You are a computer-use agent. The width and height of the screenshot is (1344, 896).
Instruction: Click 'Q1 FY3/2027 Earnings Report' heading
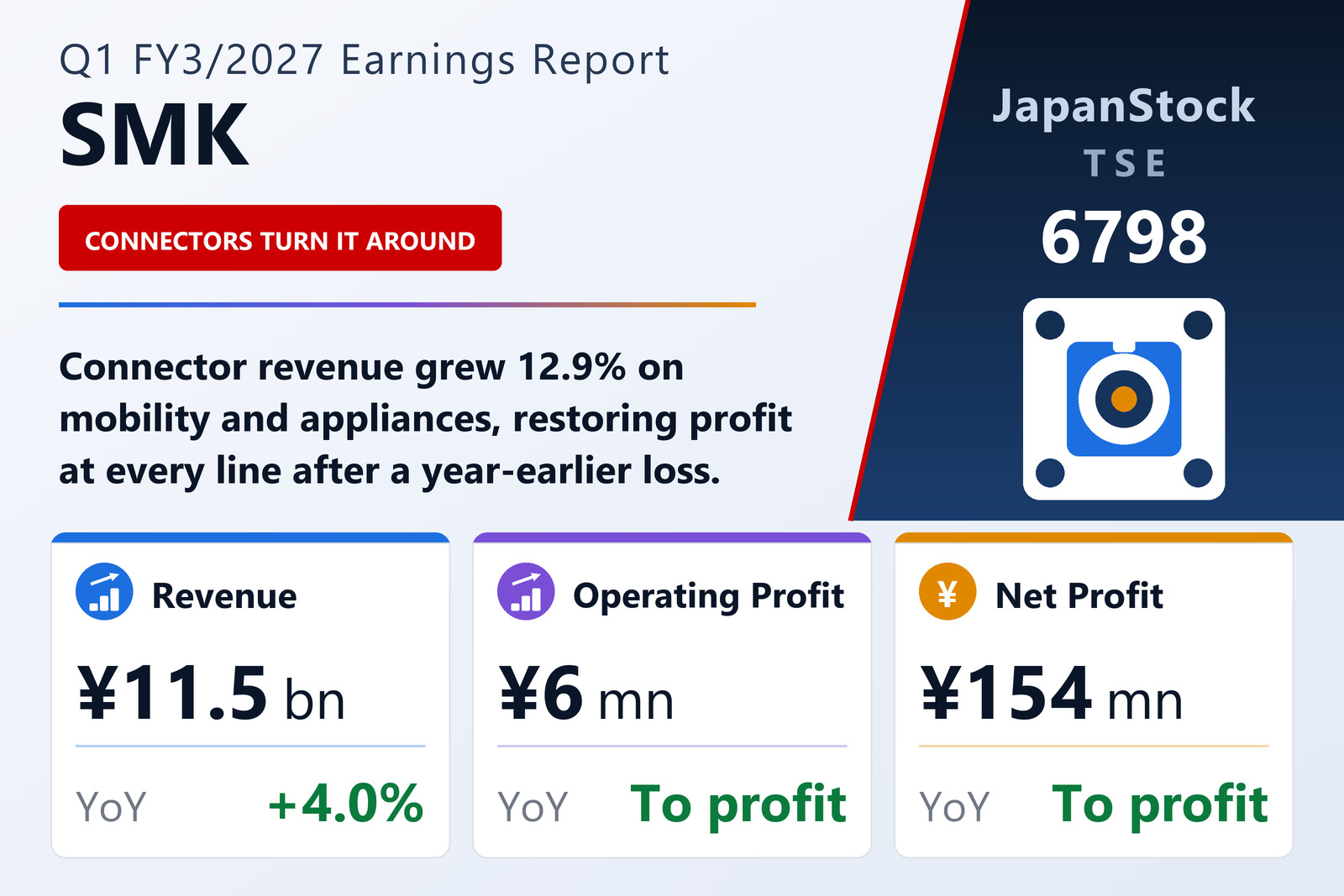click(365, 60)
